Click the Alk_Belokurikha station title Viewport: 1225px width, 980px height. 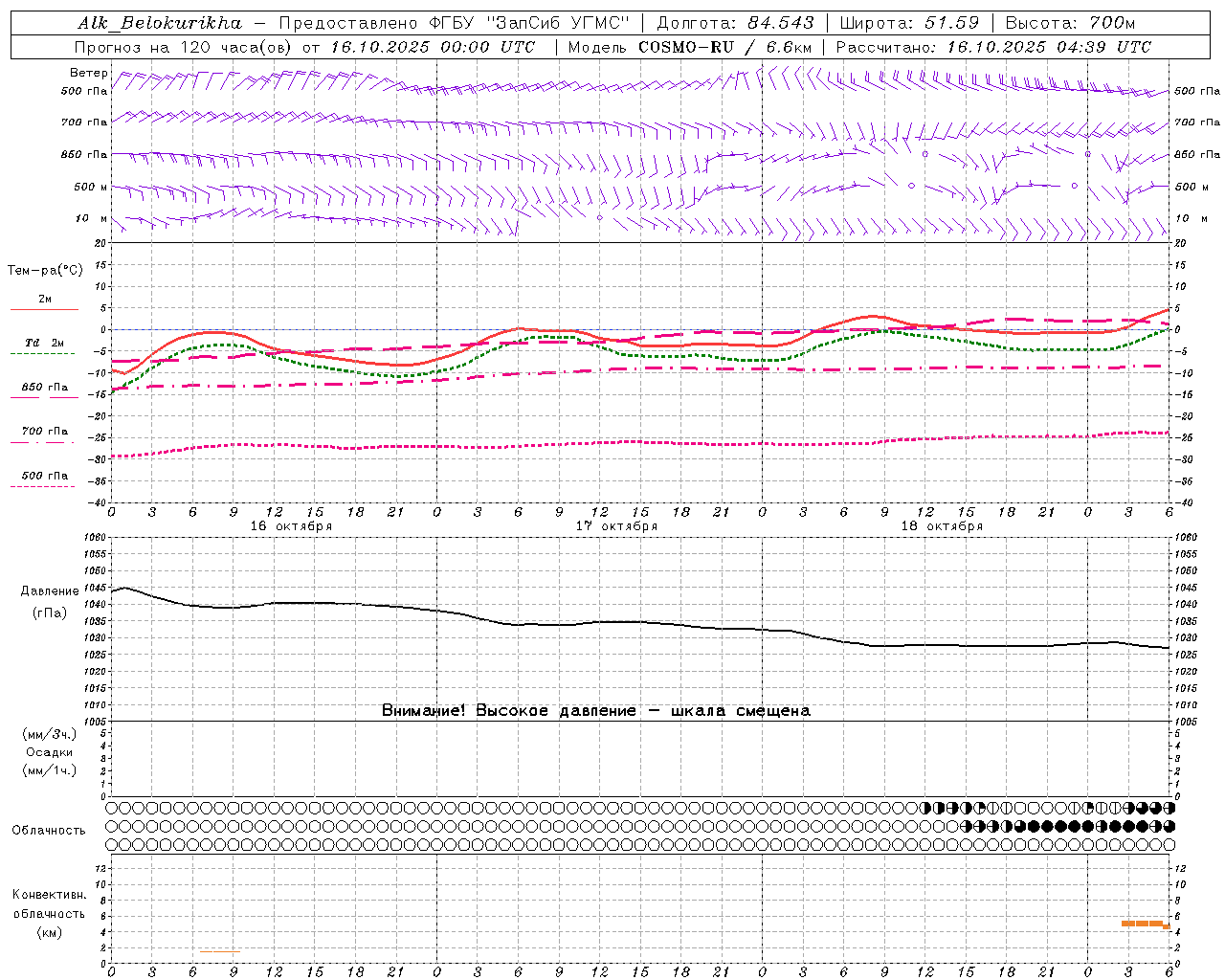(160, 23)
